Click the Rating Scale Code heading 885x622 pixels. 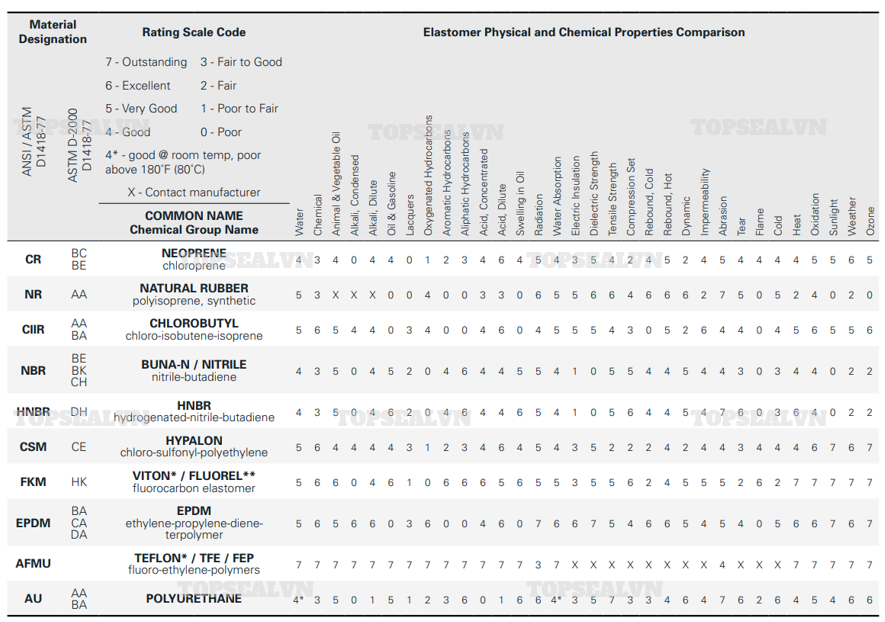[194, 33]
